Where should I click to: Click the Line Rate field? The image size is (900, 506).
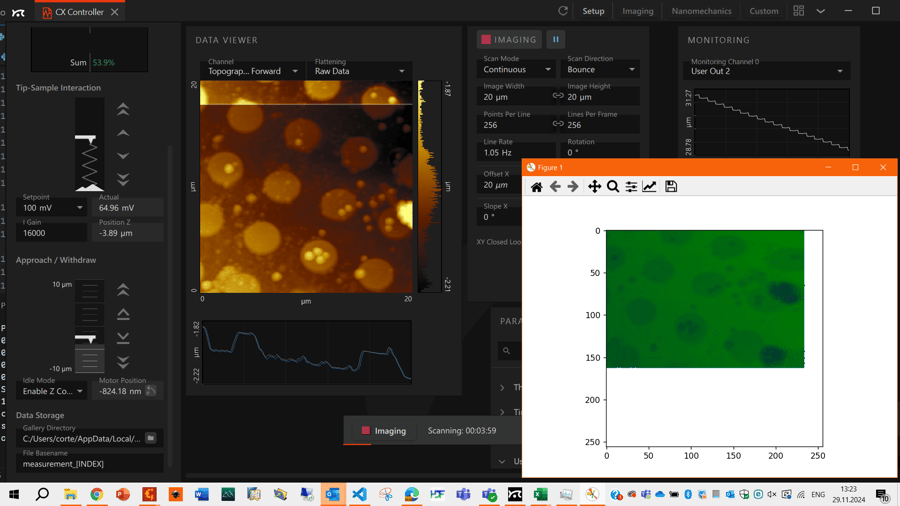pyautogui.click(x=517, y=150)
